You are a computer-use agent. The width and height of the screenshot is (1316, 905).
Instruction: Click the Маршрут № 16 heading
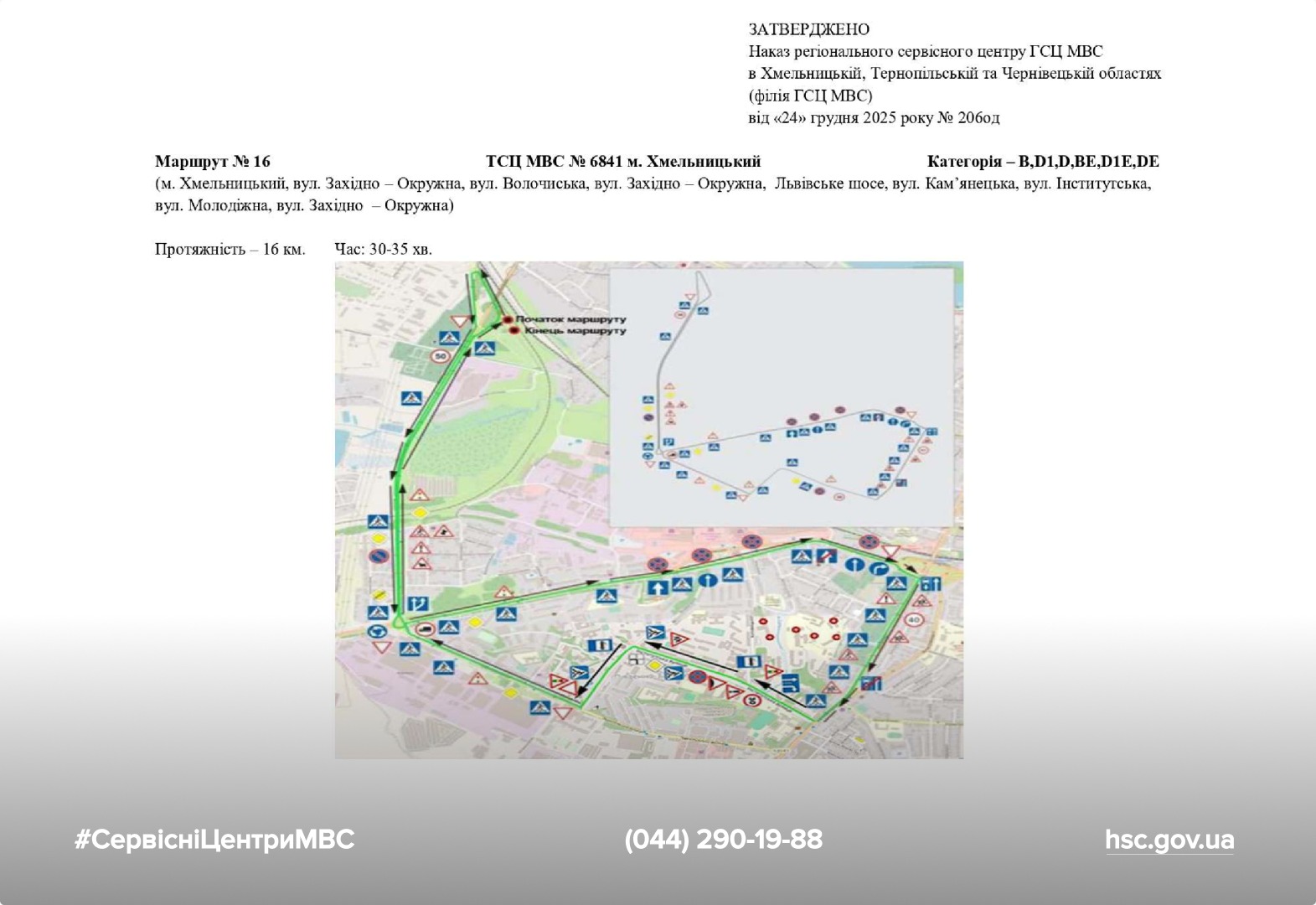coord(213,161)
